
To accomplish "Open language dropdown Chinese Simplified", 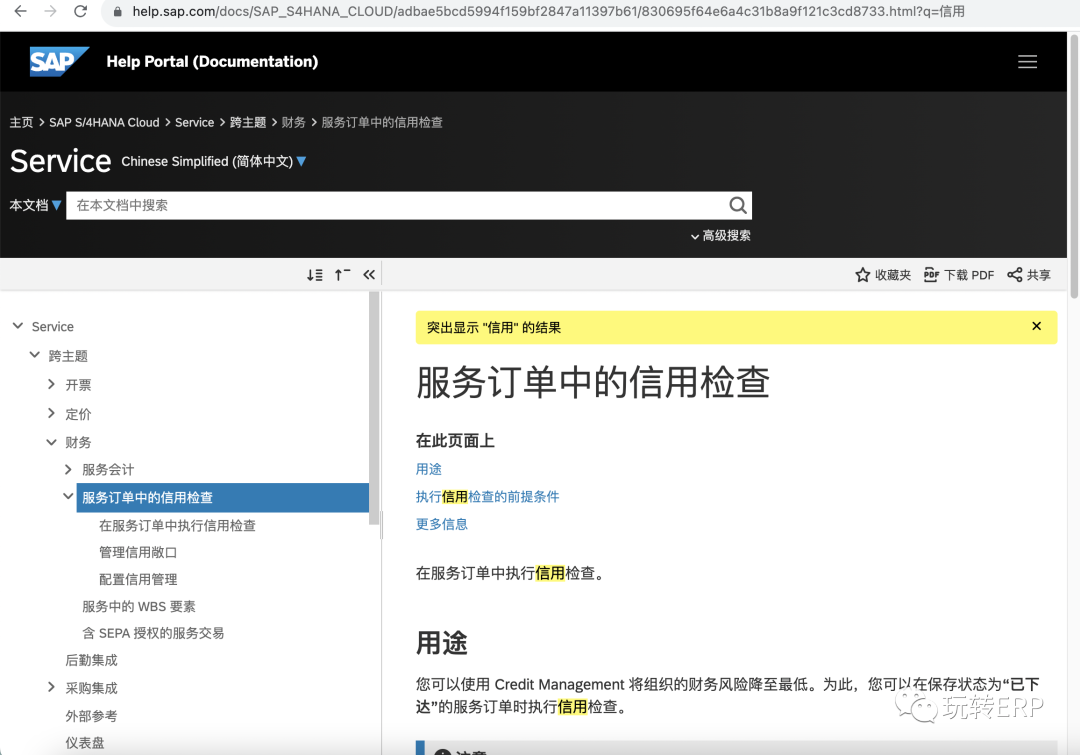I will coord(214,161).
